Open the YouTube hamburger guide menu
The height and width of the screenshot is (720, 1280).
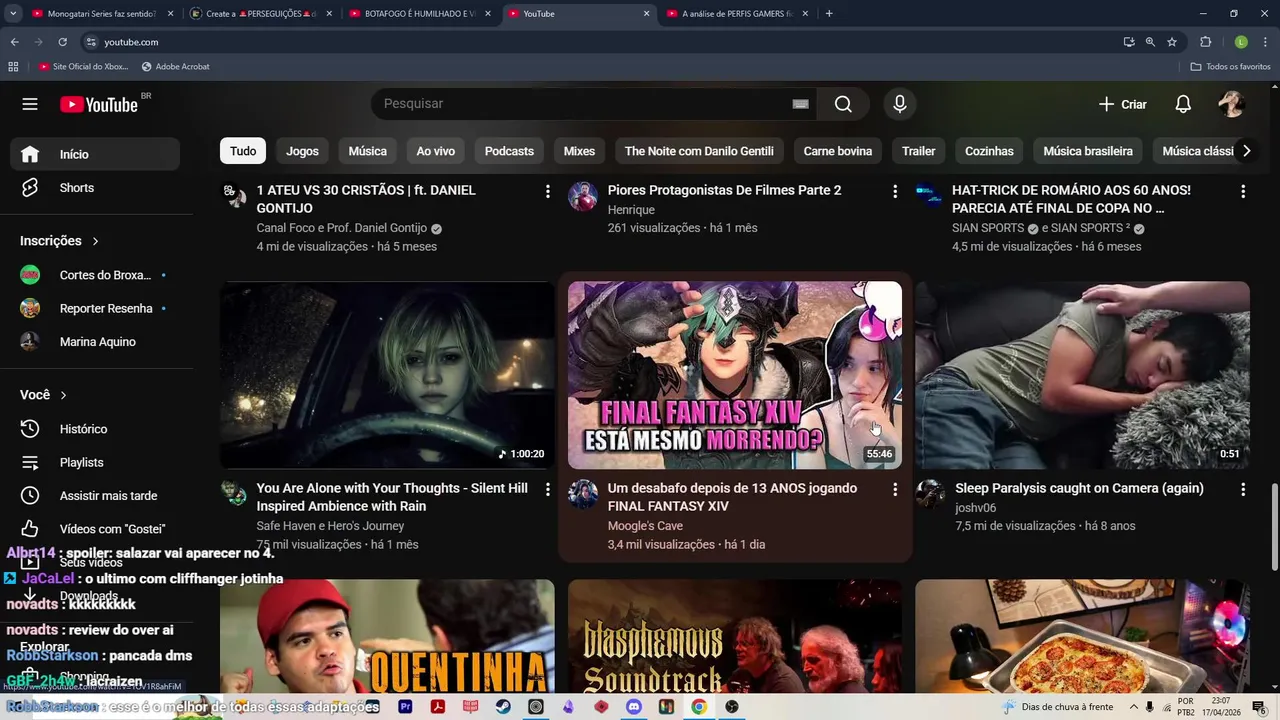pos(30,104)
